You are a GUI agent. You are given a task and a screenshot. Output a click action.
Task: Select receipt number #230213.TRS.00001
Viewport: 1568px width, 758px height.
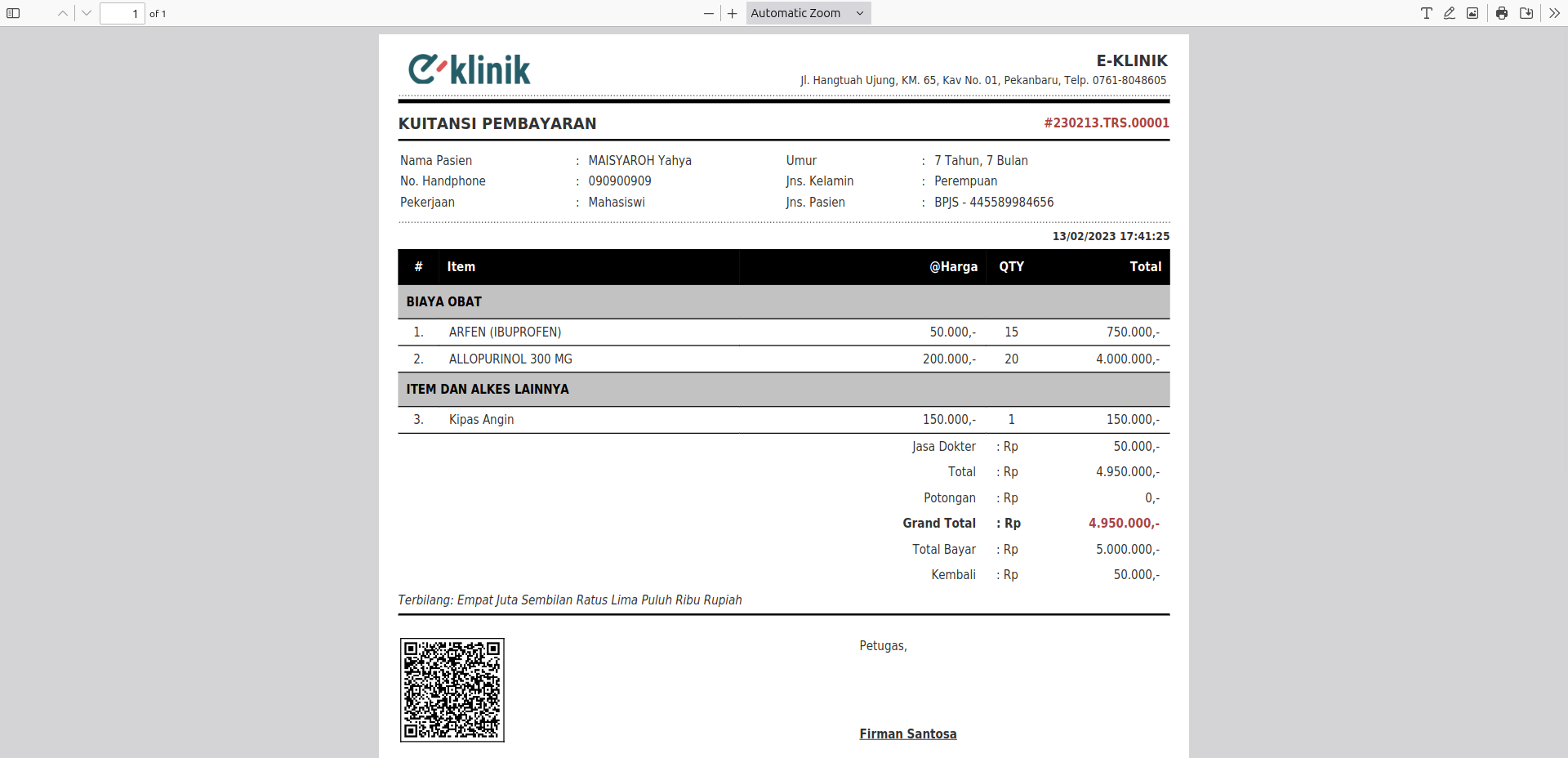tap(1107, 123)
